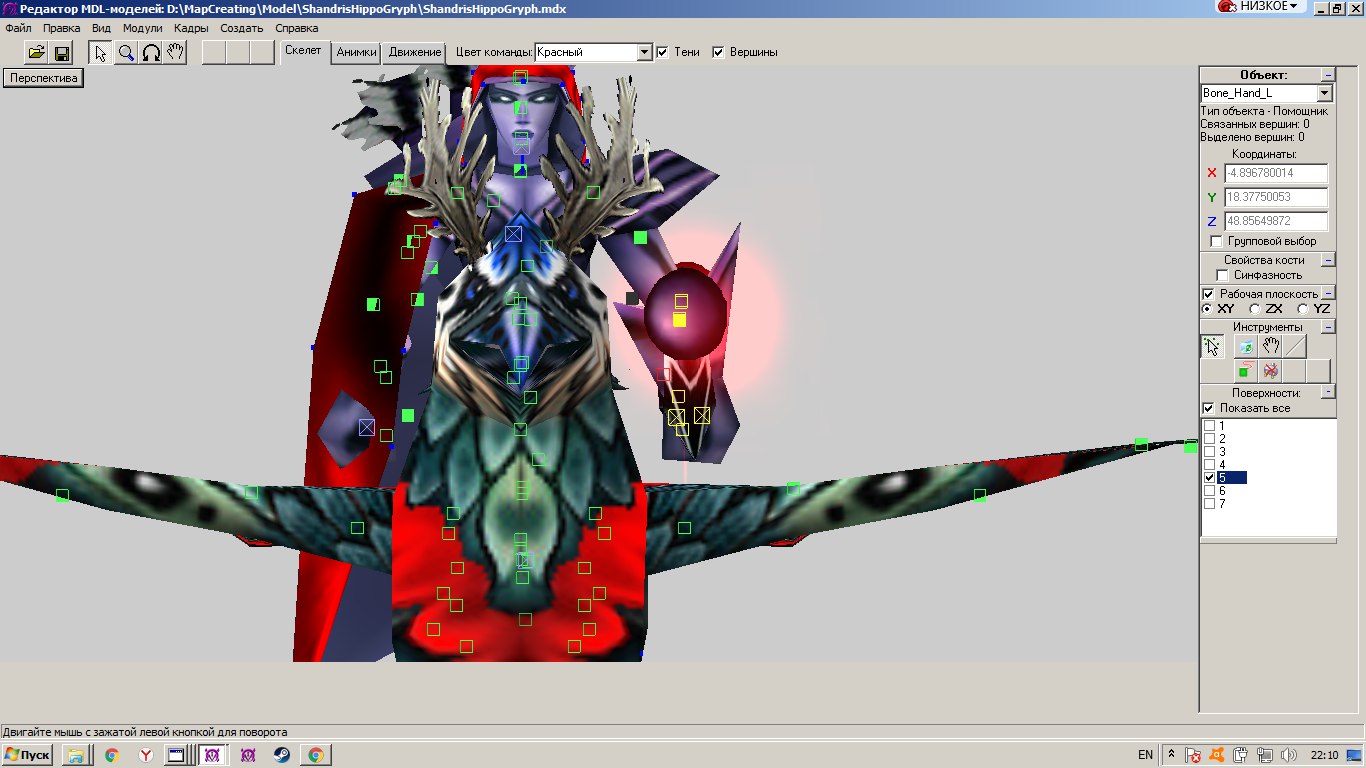This screenshot has width=1366, height=768.
Task: Click the Action Center flag tray icon
Action: [1193, 755]
